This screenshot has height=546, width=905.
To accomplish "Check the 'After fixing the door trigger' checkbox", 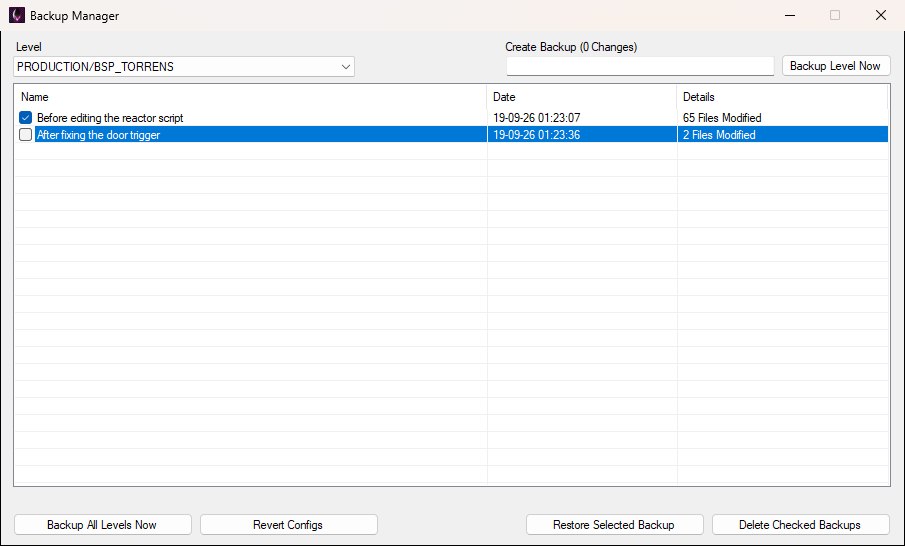I will (25, 134).
